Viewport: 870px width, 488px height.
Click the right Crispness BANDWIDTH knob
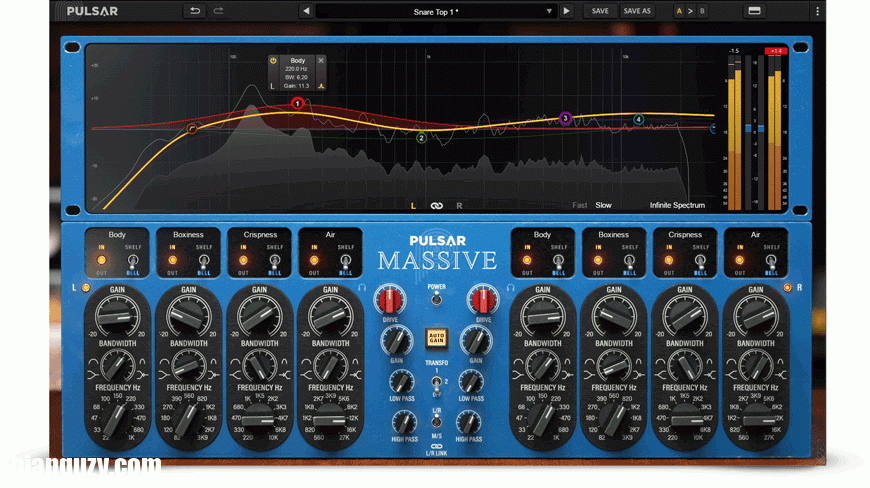685,365
